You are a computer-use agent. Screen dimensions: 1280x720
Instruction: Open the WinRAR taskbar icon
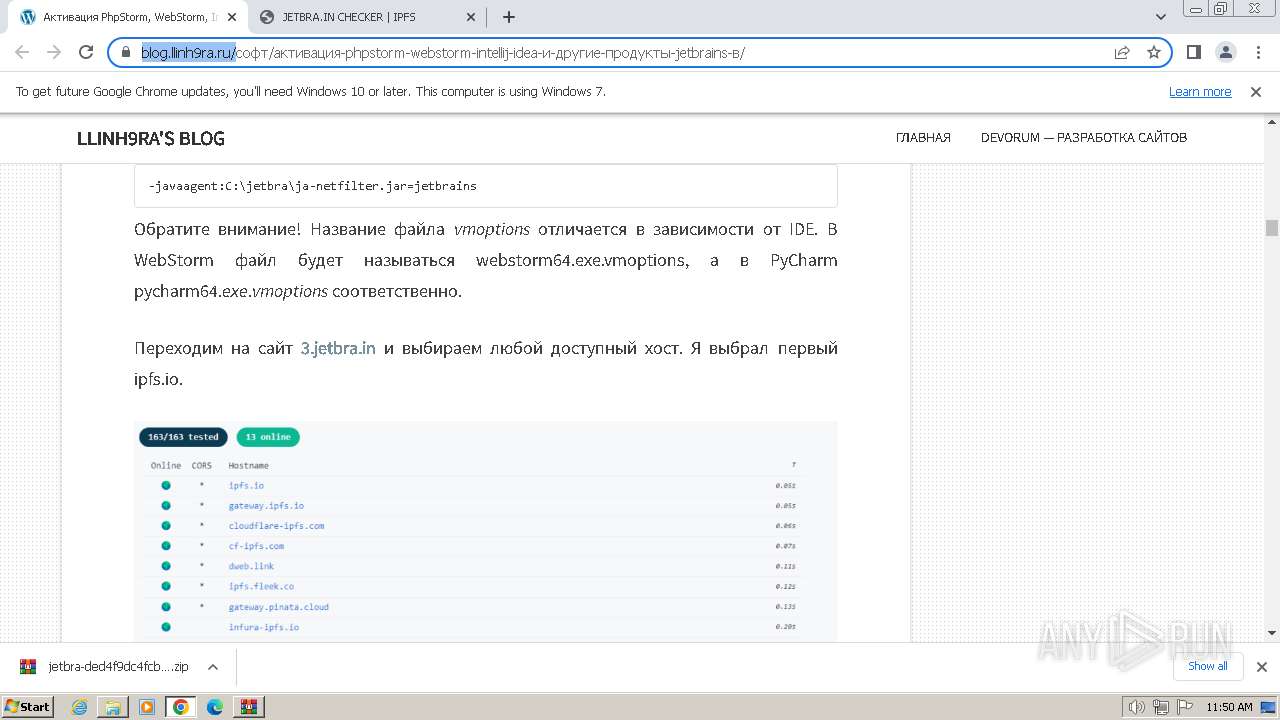[x=249, y=707]
